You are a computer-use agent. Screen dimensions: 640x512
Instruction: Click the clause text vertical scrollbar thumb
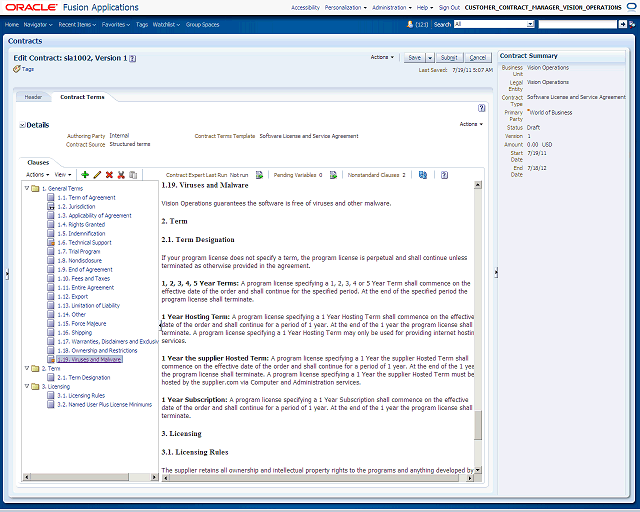[478, 425]
